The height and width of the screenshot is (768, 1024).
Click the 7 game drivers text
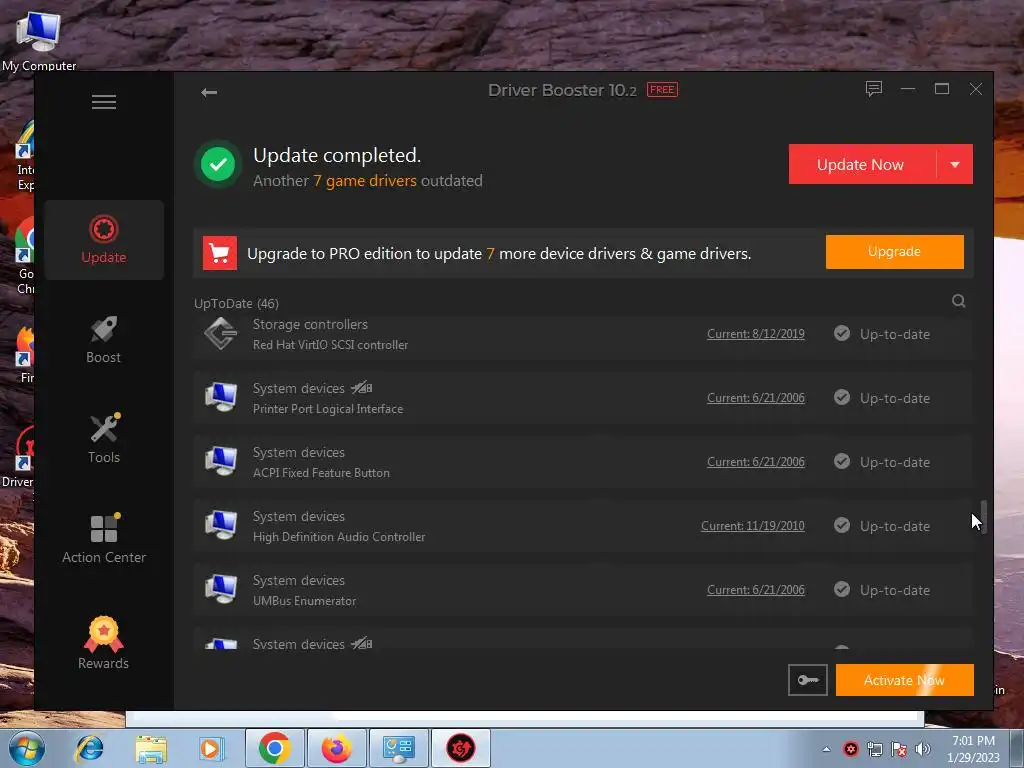(x=364, y=181)
